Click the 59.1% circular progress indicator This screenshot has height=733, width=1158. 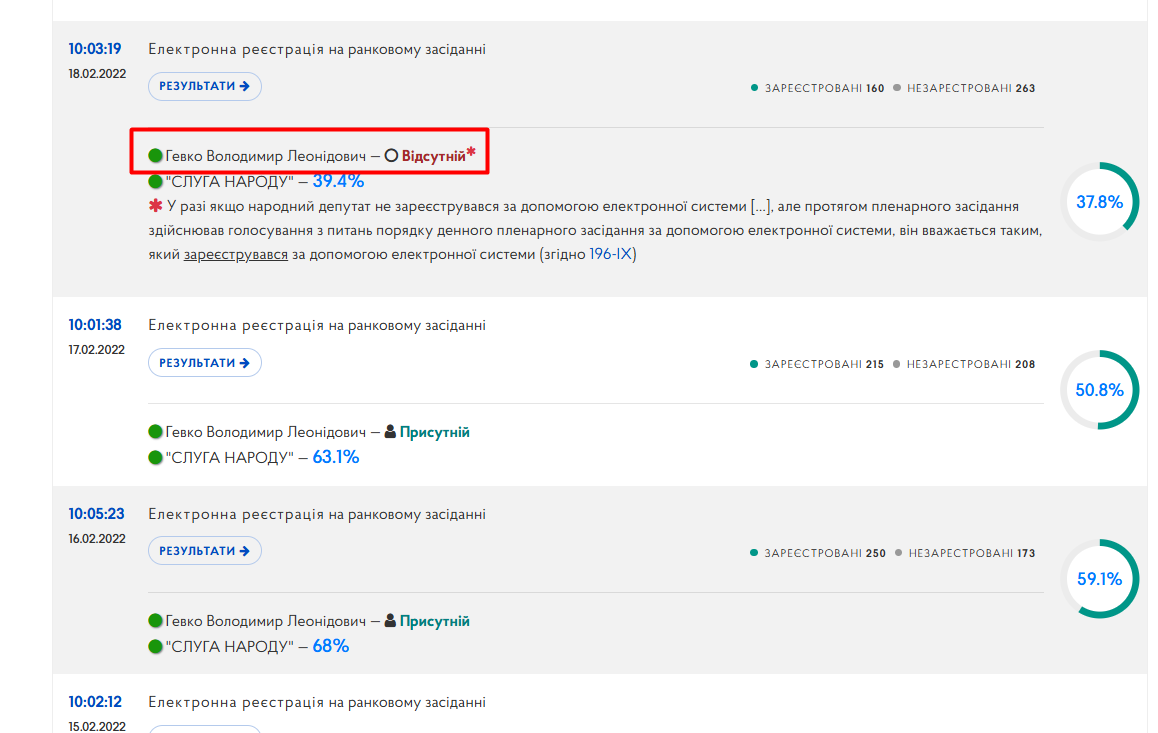click(x=1100, y=579)
